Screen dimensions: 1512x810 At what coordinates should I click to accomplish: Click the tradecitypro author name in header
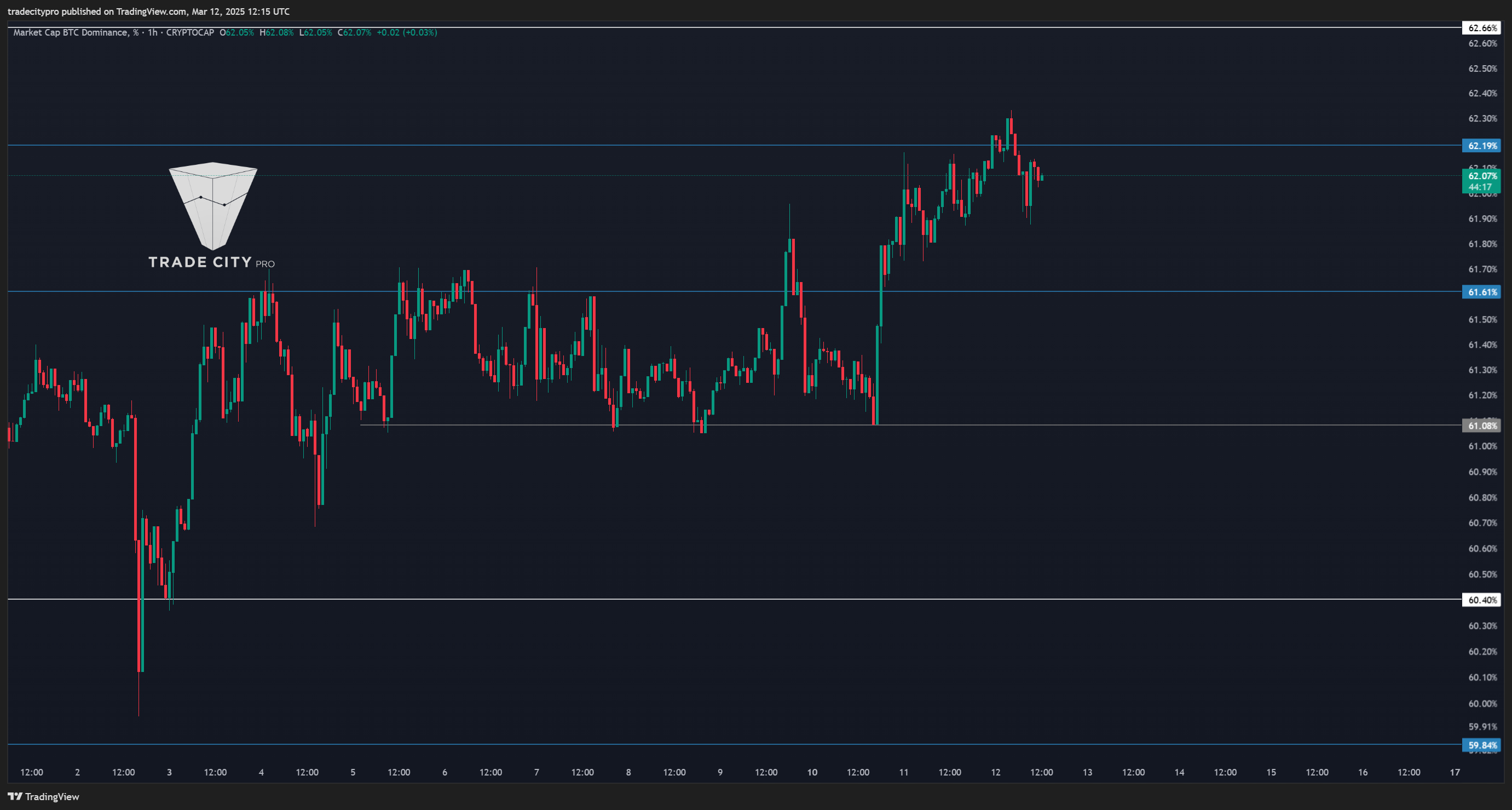[33, 12]
